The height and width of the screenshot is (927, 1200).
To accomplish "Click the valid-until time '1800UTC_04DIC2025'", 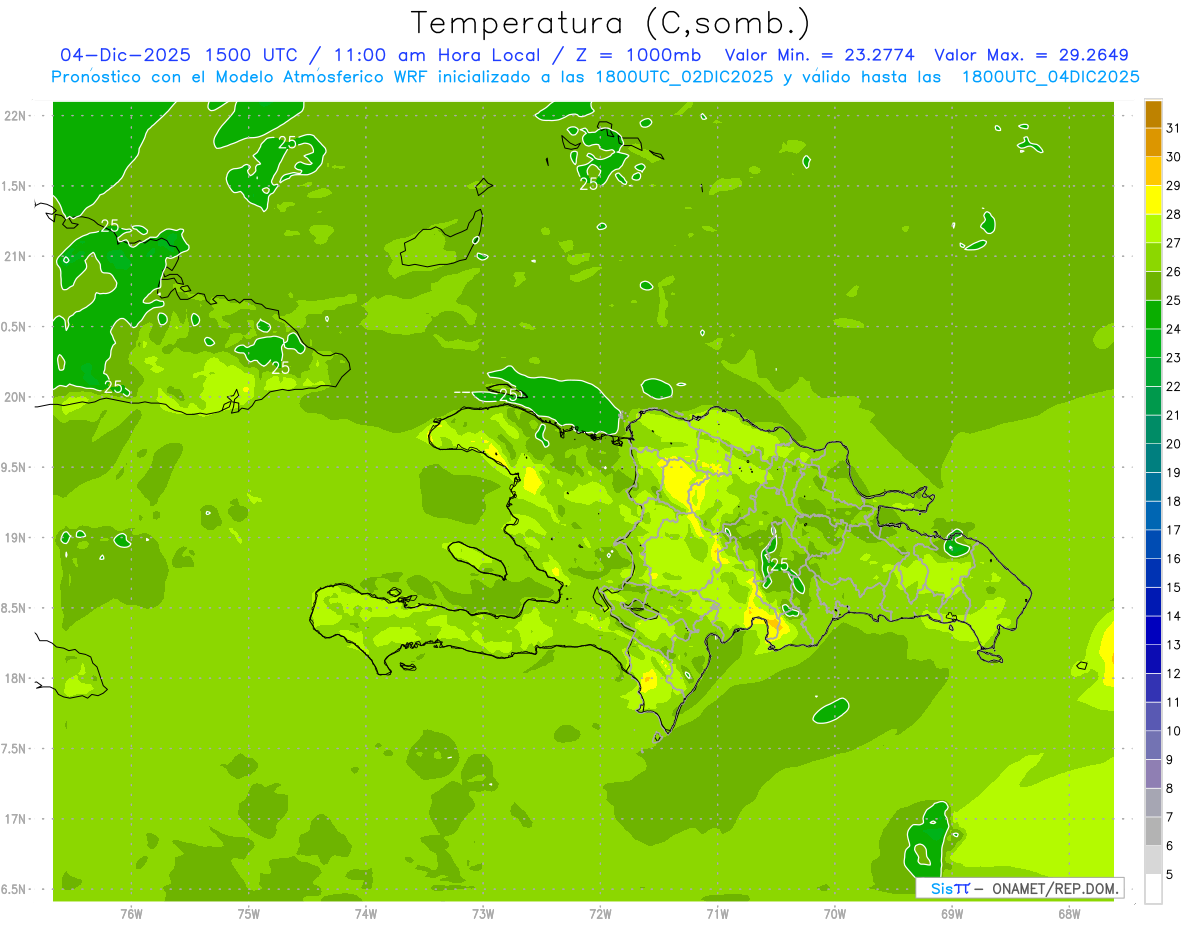I will point(1051,77).
